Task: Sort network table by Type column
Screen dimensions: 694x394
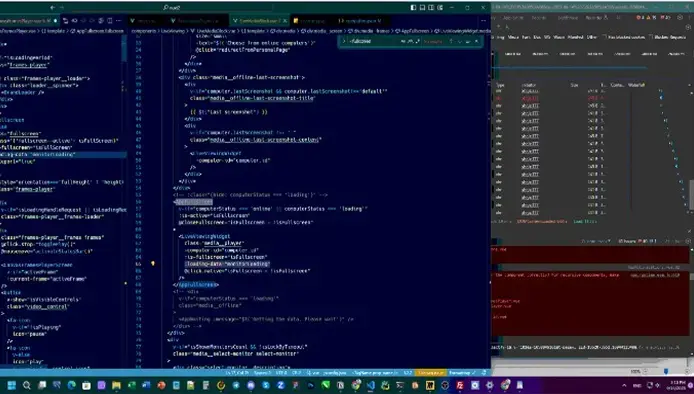Action: [x=500, y=85]
